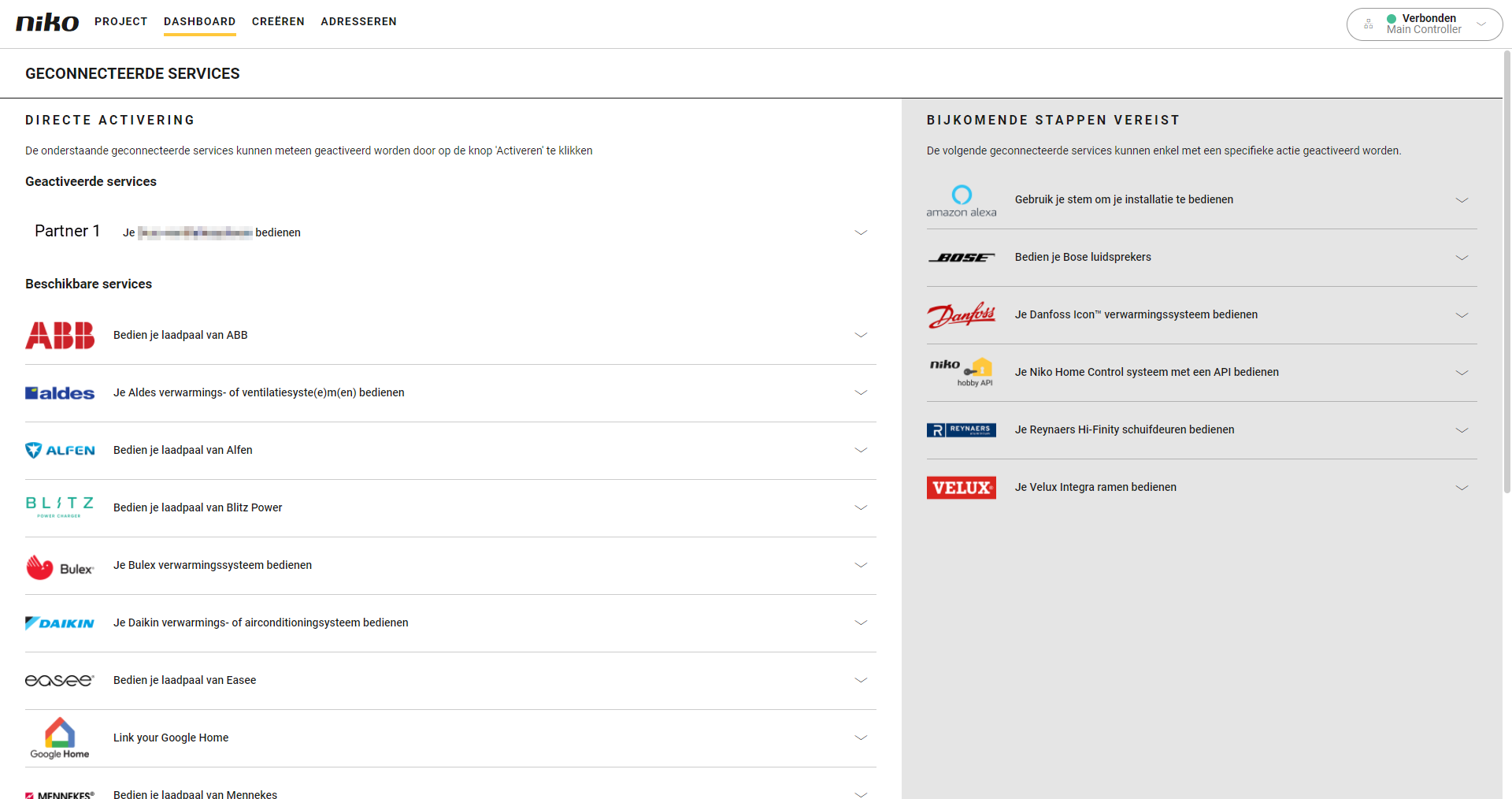This screenshot has width=1512, height=799.
Task: Open the Creëren tab
Action: coord(278,21)
